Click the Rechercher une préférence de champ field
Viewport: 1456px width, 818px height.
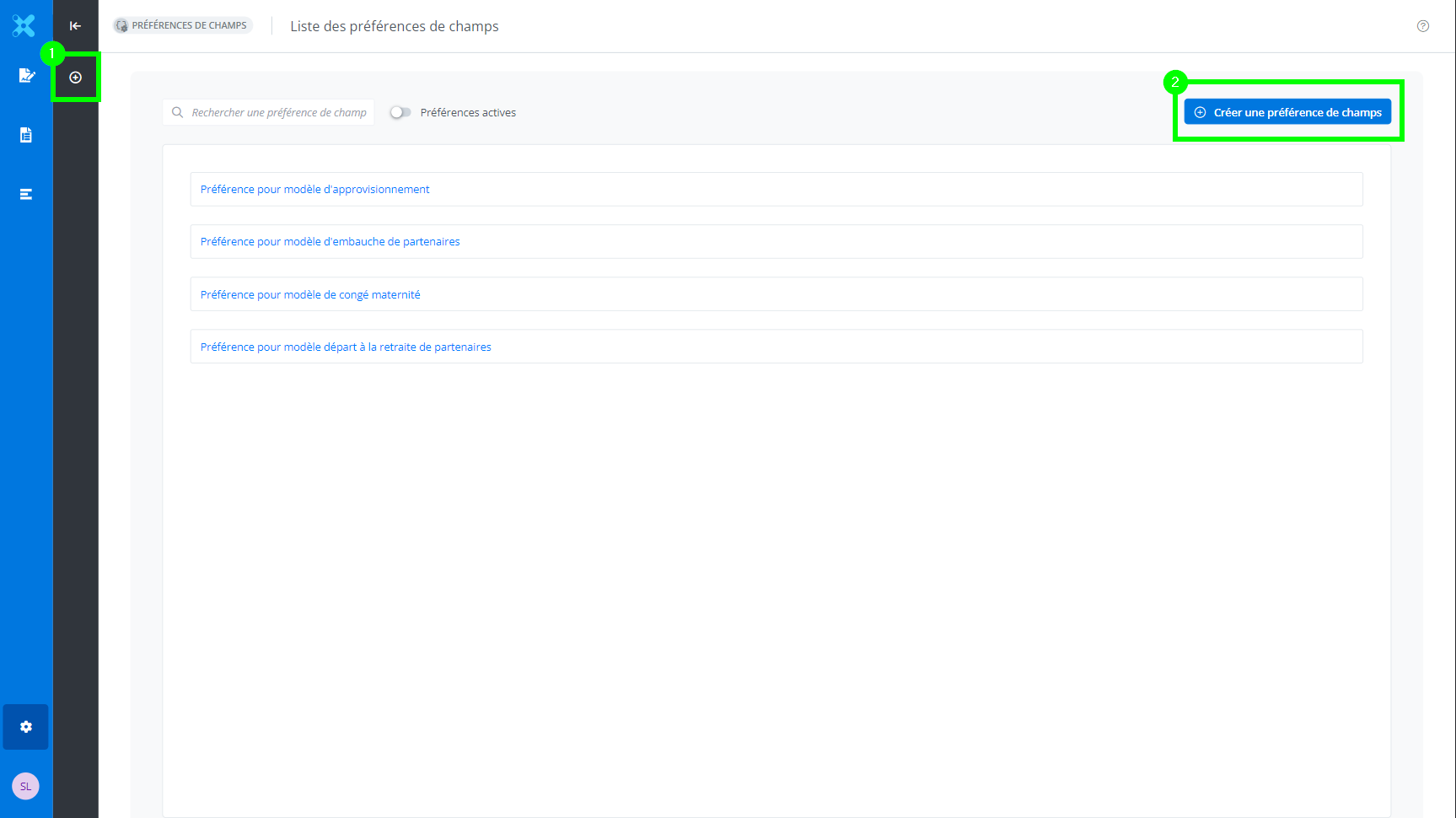[278, 112]
